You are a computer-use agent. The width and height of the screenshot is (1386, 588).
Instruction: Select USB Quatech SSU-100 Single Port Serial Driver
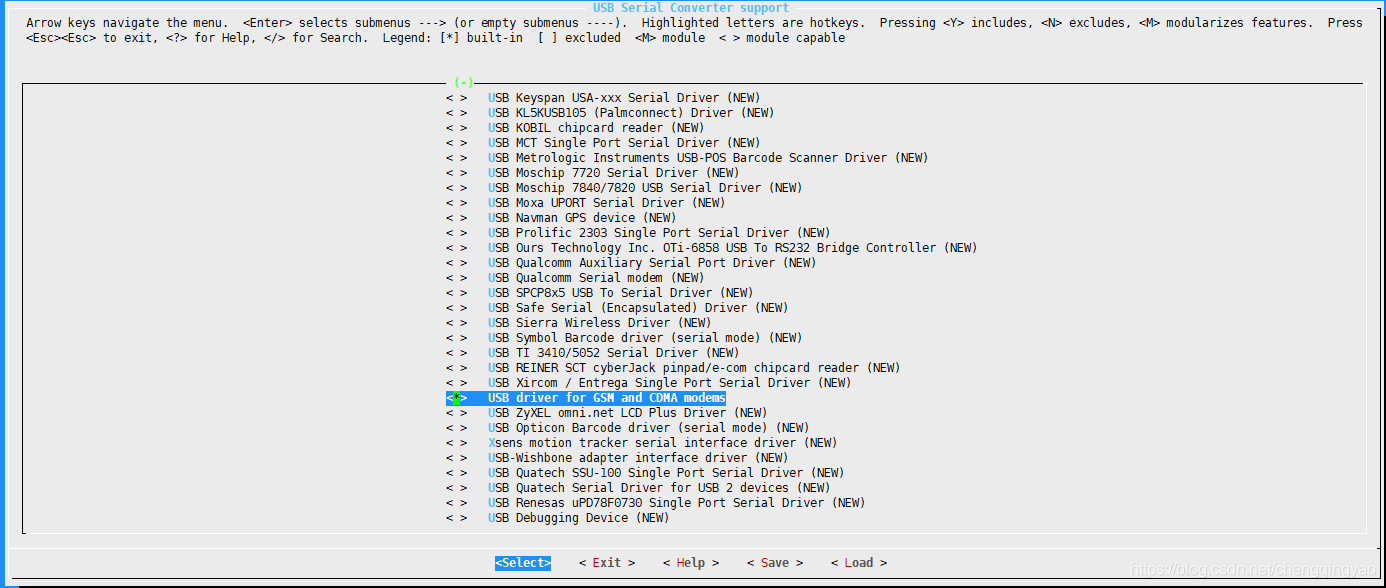click(x=666, y=473)
